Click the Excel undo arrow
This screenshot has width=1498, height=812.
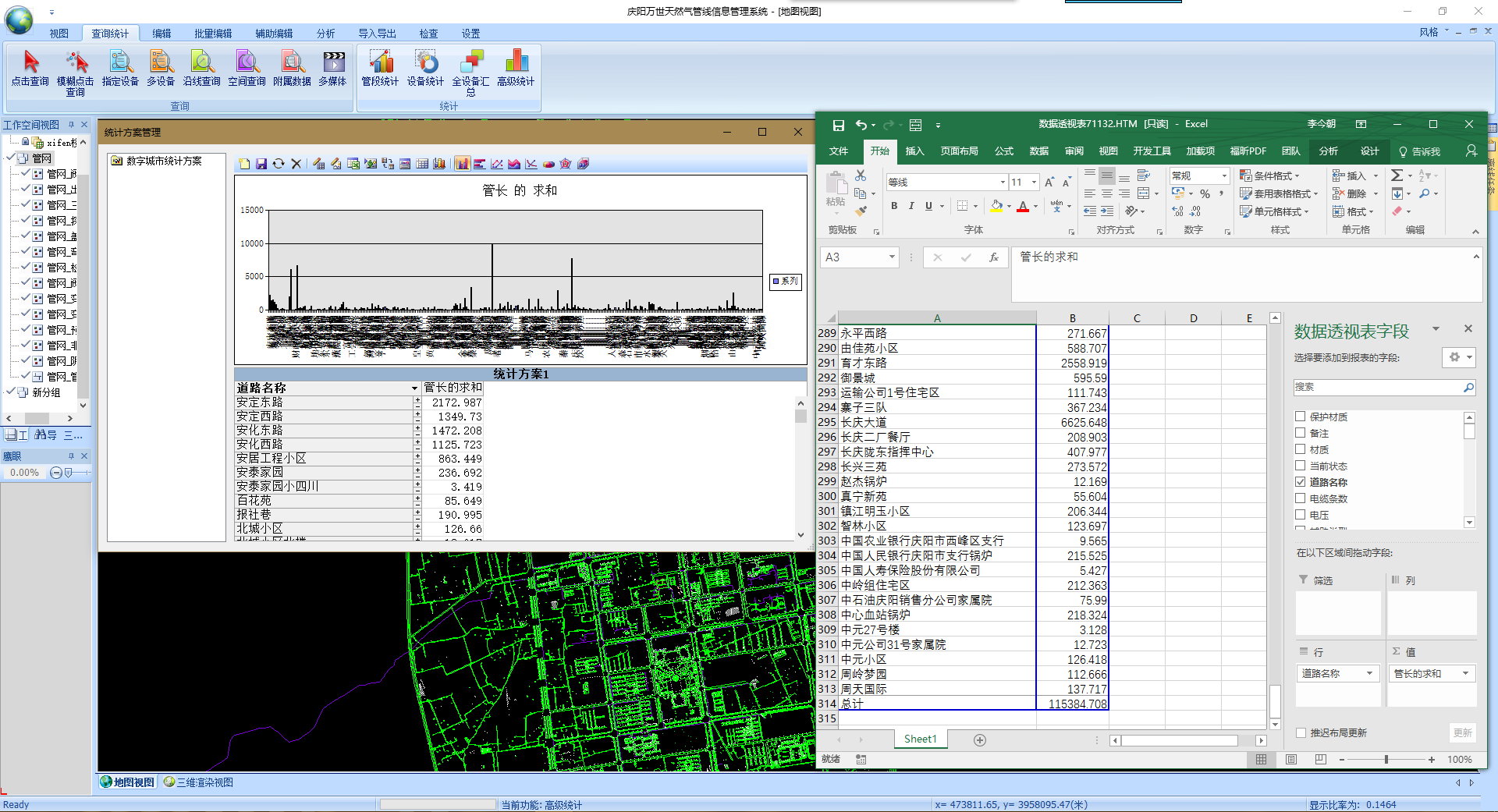(x=860, y=125)
